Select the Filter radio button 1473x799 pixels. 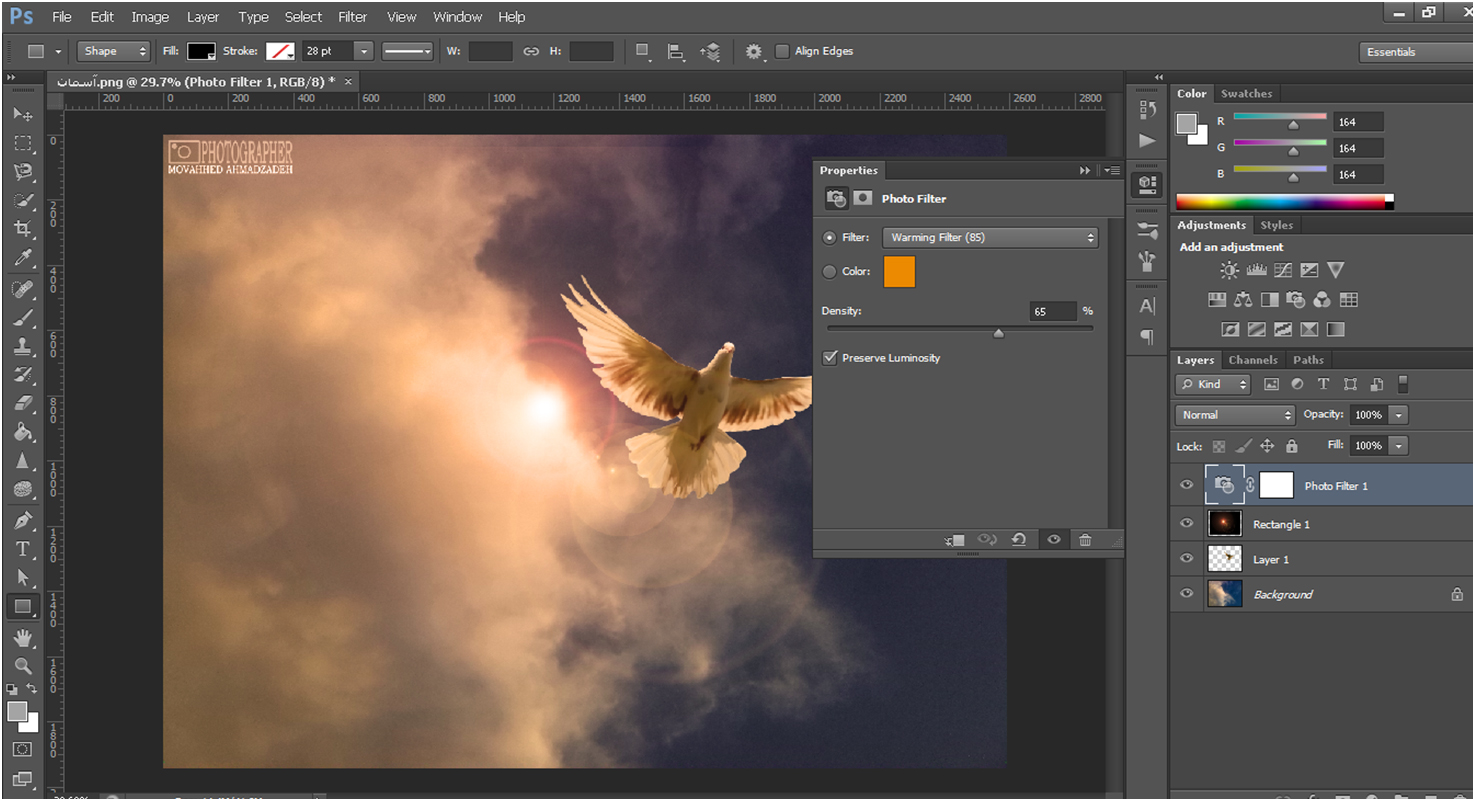point(829,238)
